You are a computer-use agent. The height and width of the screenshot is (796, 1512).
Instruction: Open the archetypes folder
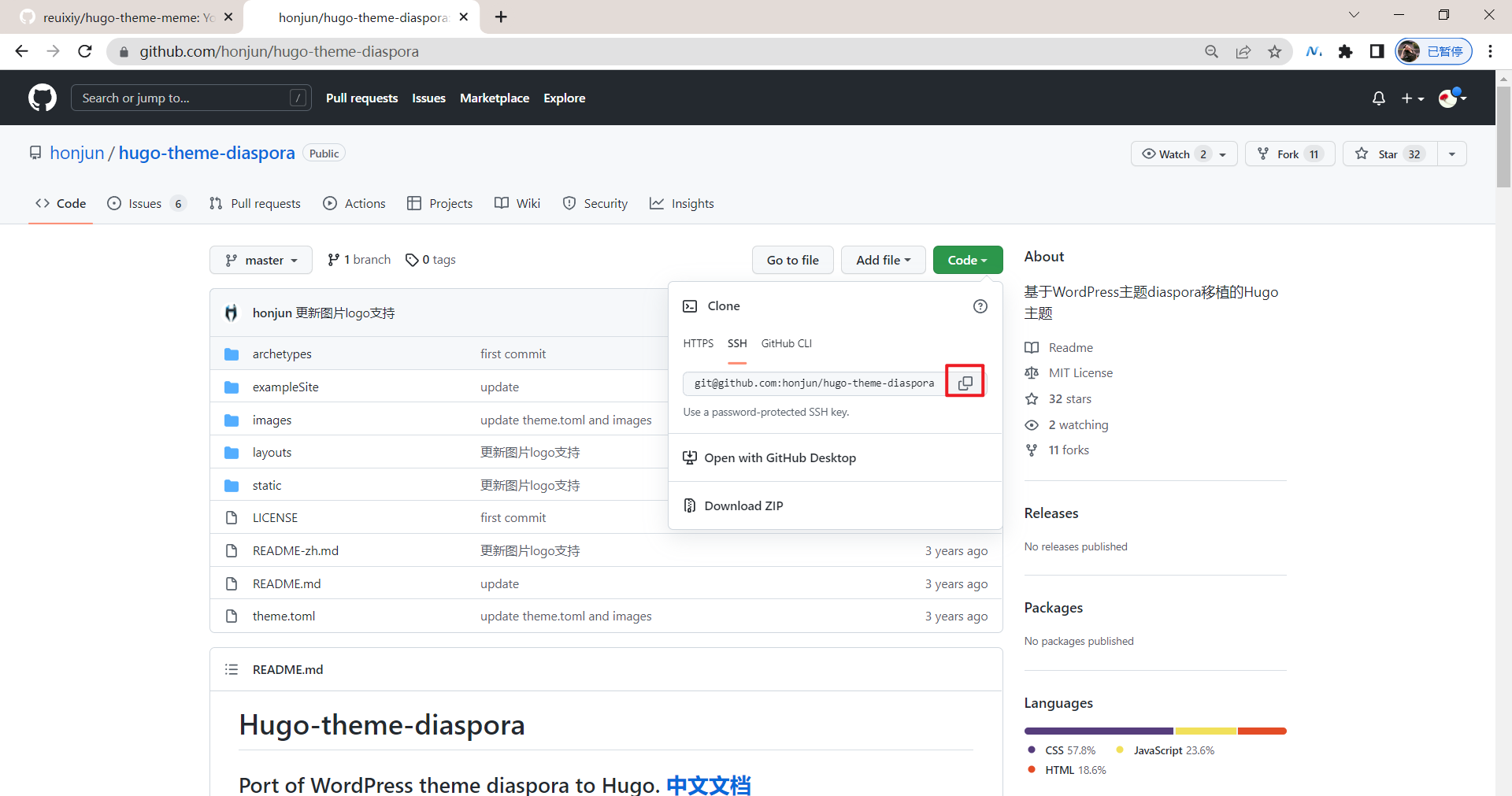point(282,354)
